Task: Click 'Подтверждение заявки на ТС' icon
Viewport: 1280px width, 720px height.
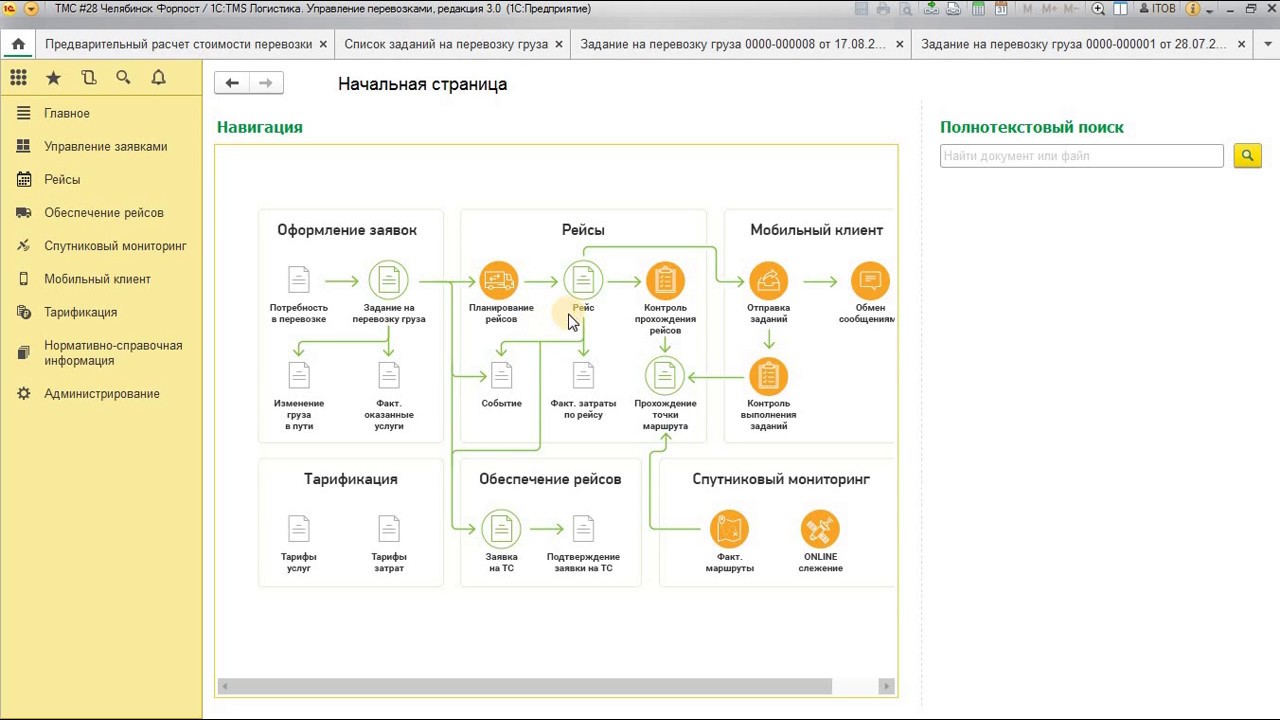Action: pyautogui.click(x=583, y=528)
